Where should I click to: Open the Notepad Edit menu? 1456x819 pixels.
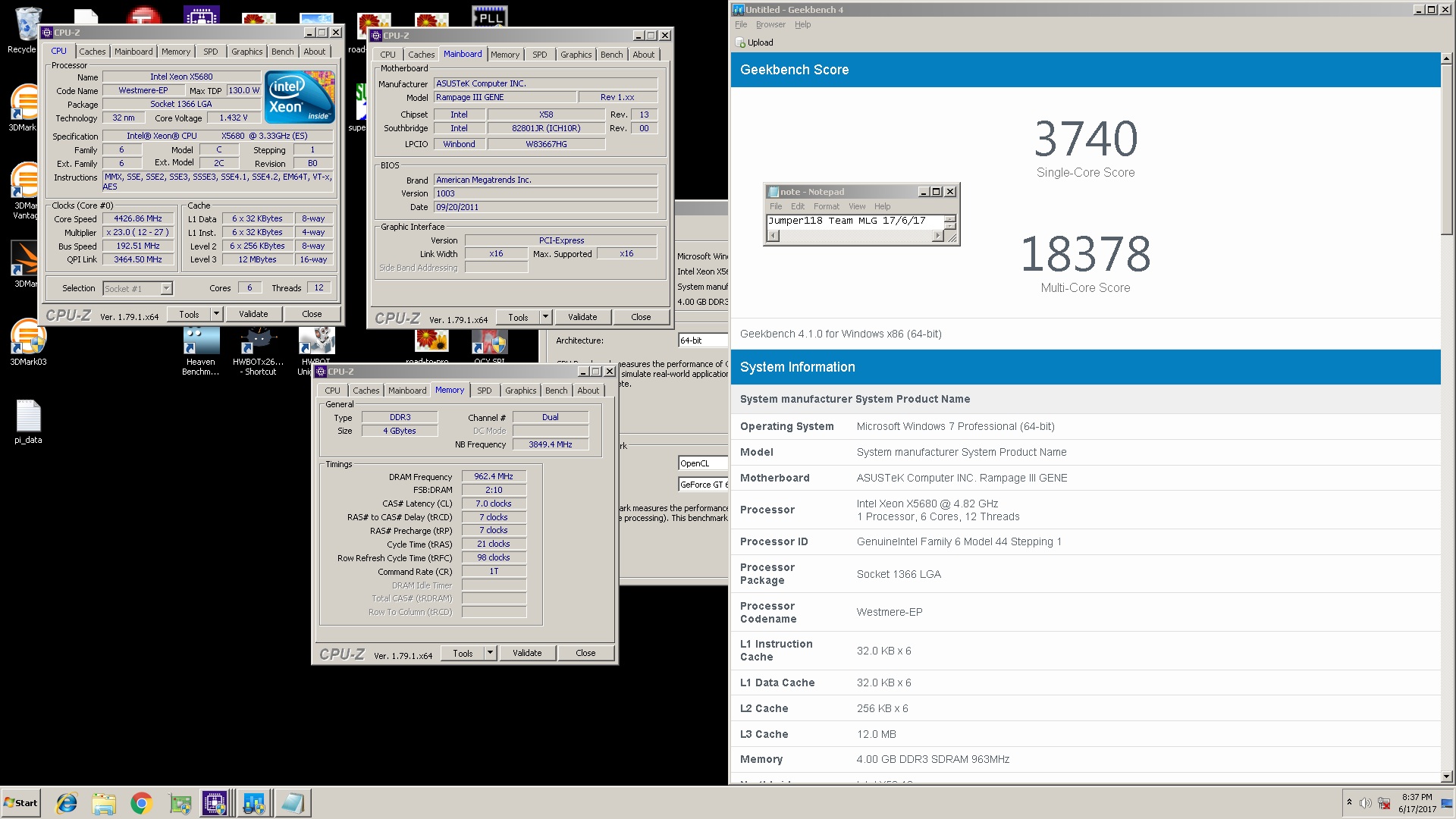coord(798,206)
